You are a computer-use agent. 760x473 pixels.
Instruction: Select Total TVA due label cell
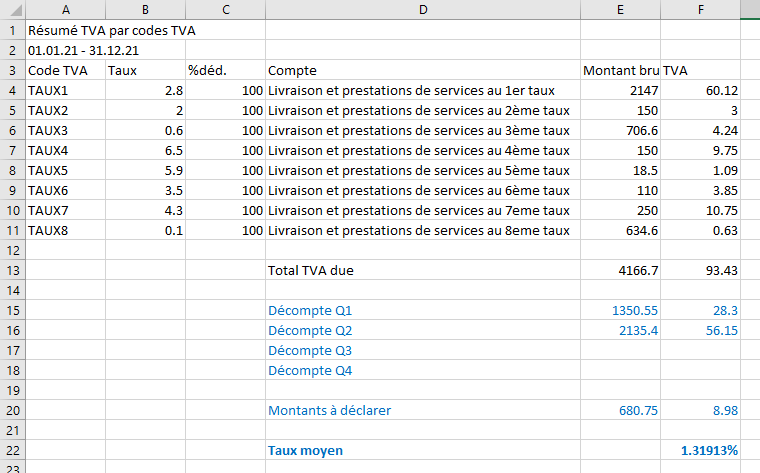click(423, 270)
